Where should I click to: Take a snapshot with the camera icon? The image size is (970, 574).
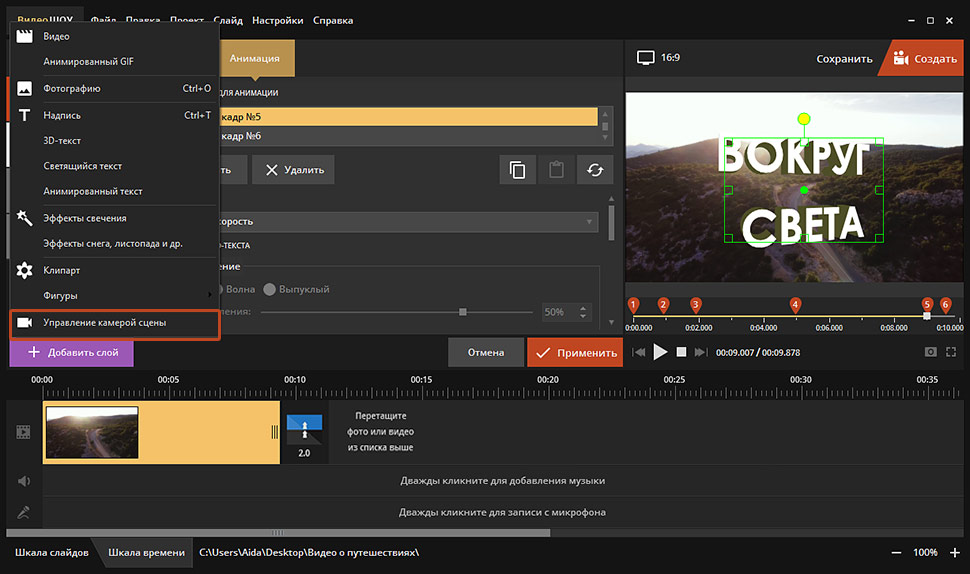point(931,352)
